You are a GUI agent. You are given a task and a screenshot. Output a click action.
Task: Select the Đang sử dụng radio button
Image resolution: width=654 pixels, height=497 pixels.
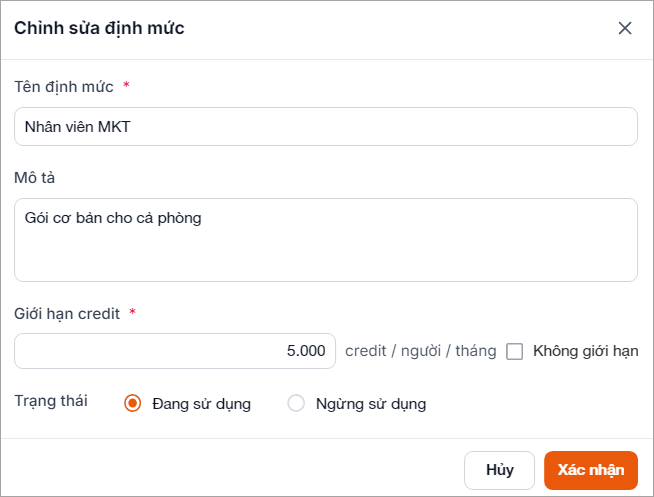point(132,404)
